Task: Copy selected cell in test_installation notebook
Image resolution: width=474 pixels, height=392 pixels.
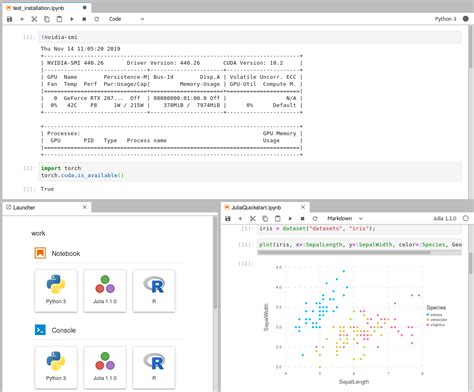Action: point(47,19)
